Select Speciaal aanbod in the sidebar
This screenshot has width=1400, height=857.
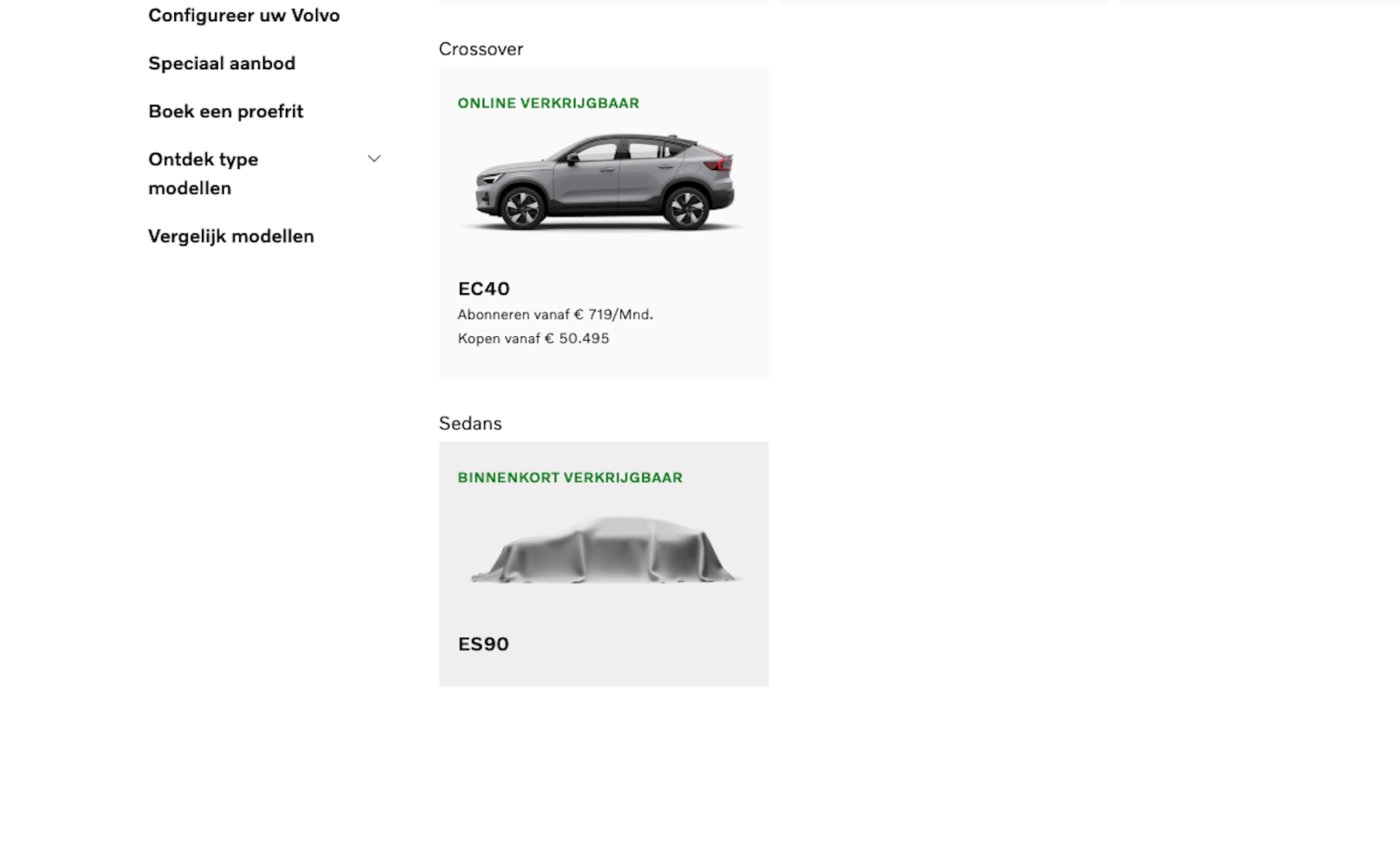[x=221, y=63]
